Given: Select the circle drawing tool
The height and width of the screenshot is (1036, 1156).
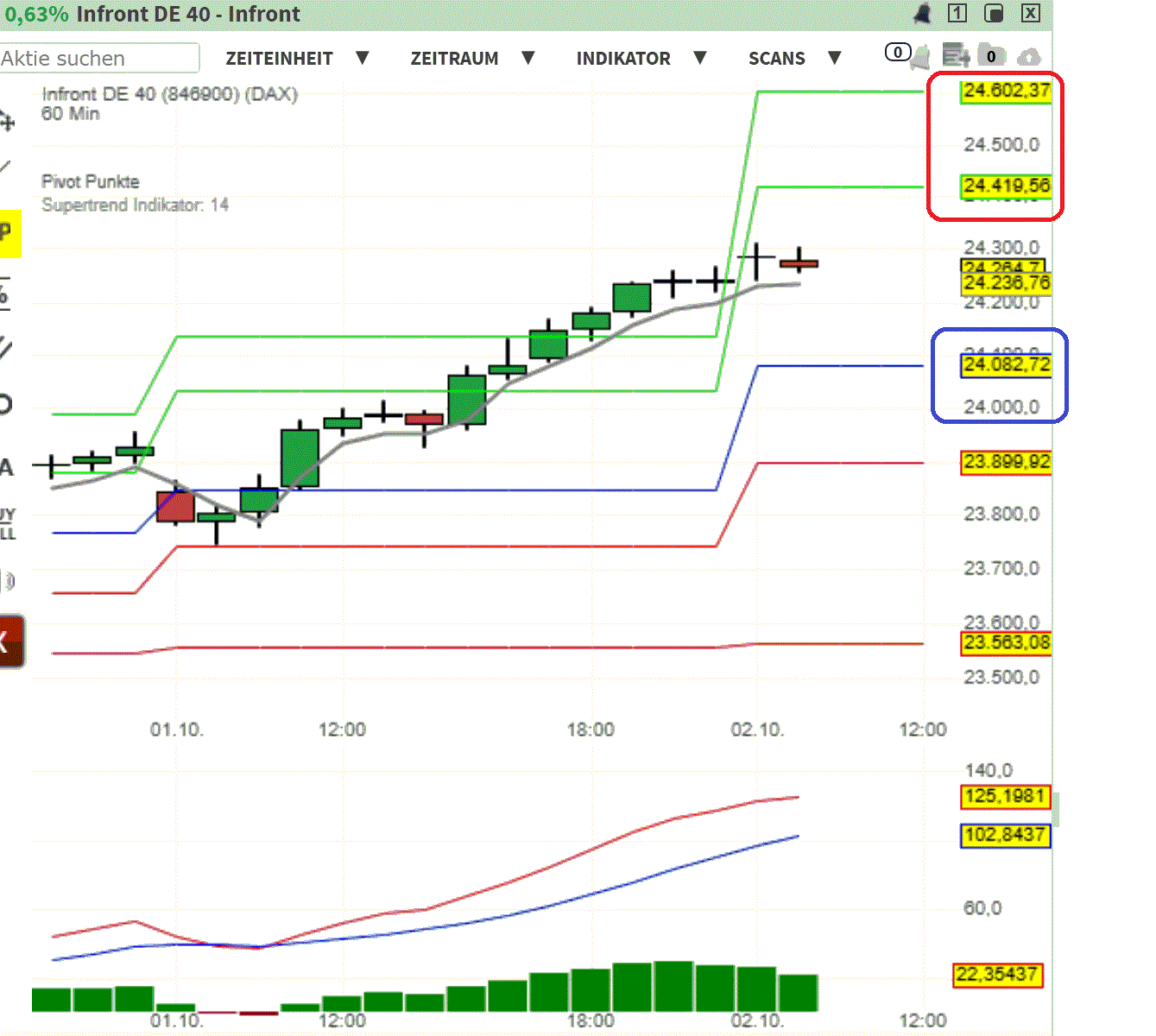Looking at the screenshot, I should [x=7, y=403].
